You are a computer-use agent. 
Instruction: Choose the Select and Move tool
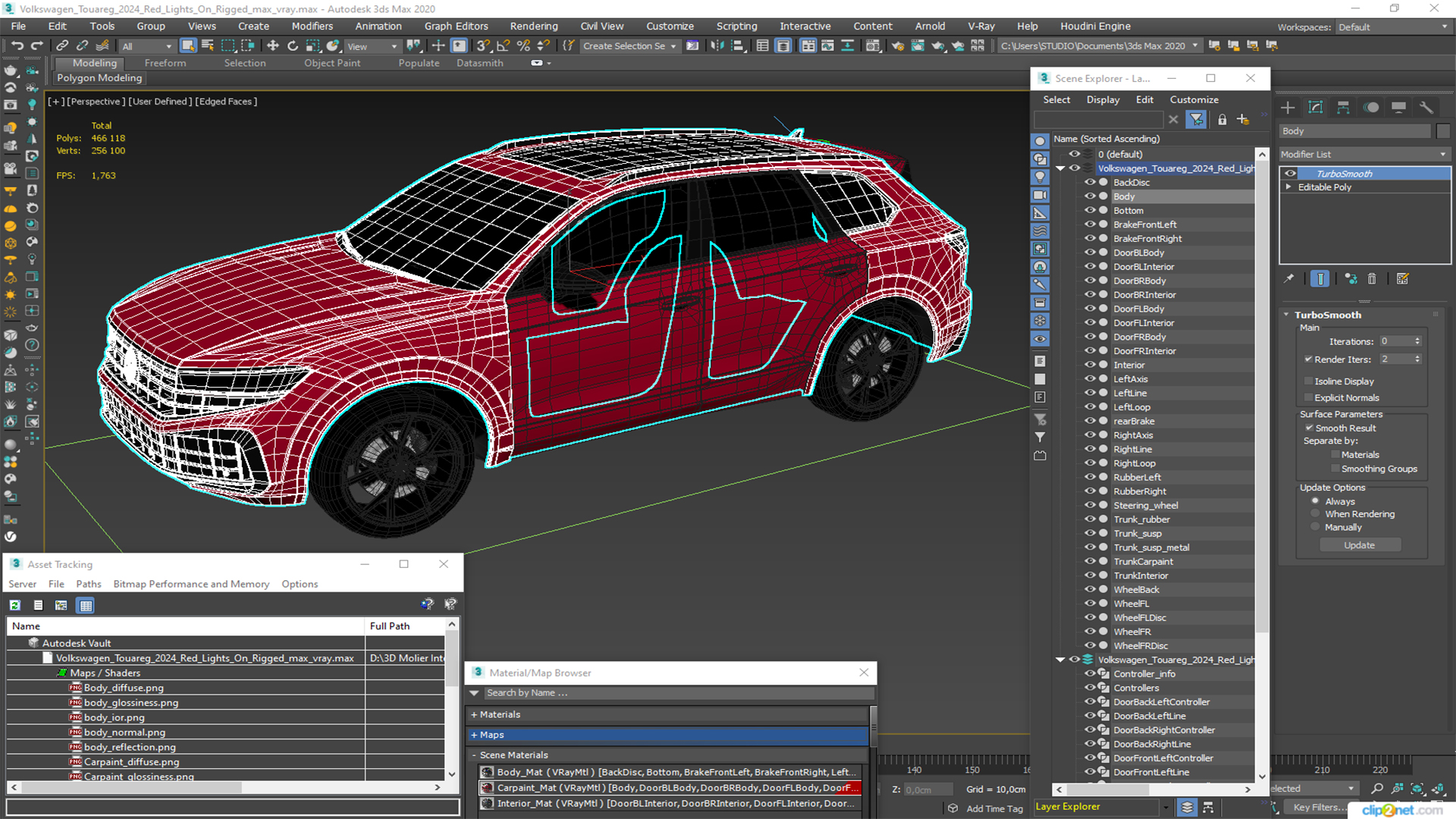point(273,46)
